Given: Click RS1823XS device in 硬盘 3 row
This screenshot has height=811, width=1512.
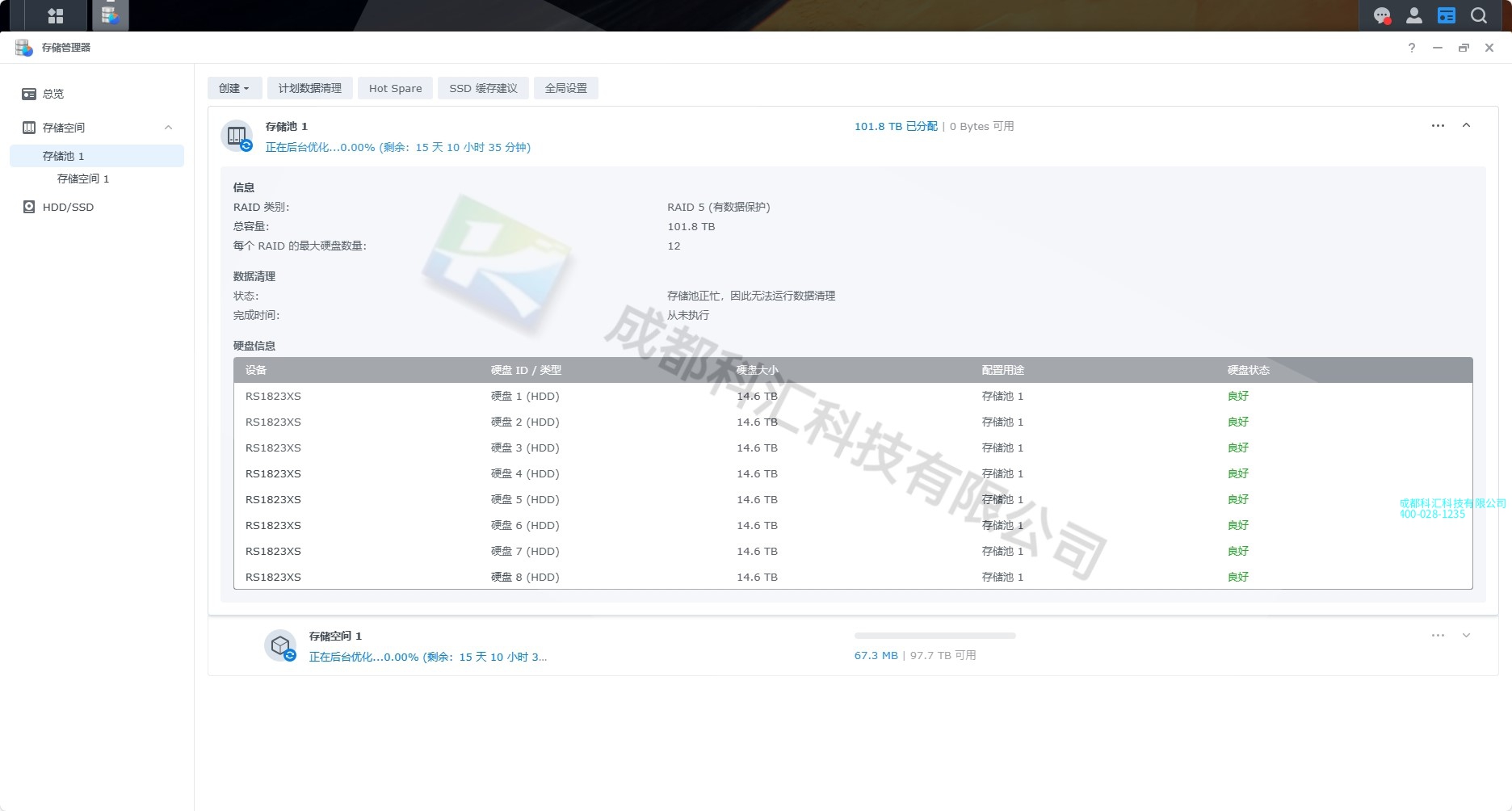Looking at the screenshot, I should click(x=273, y=448).
